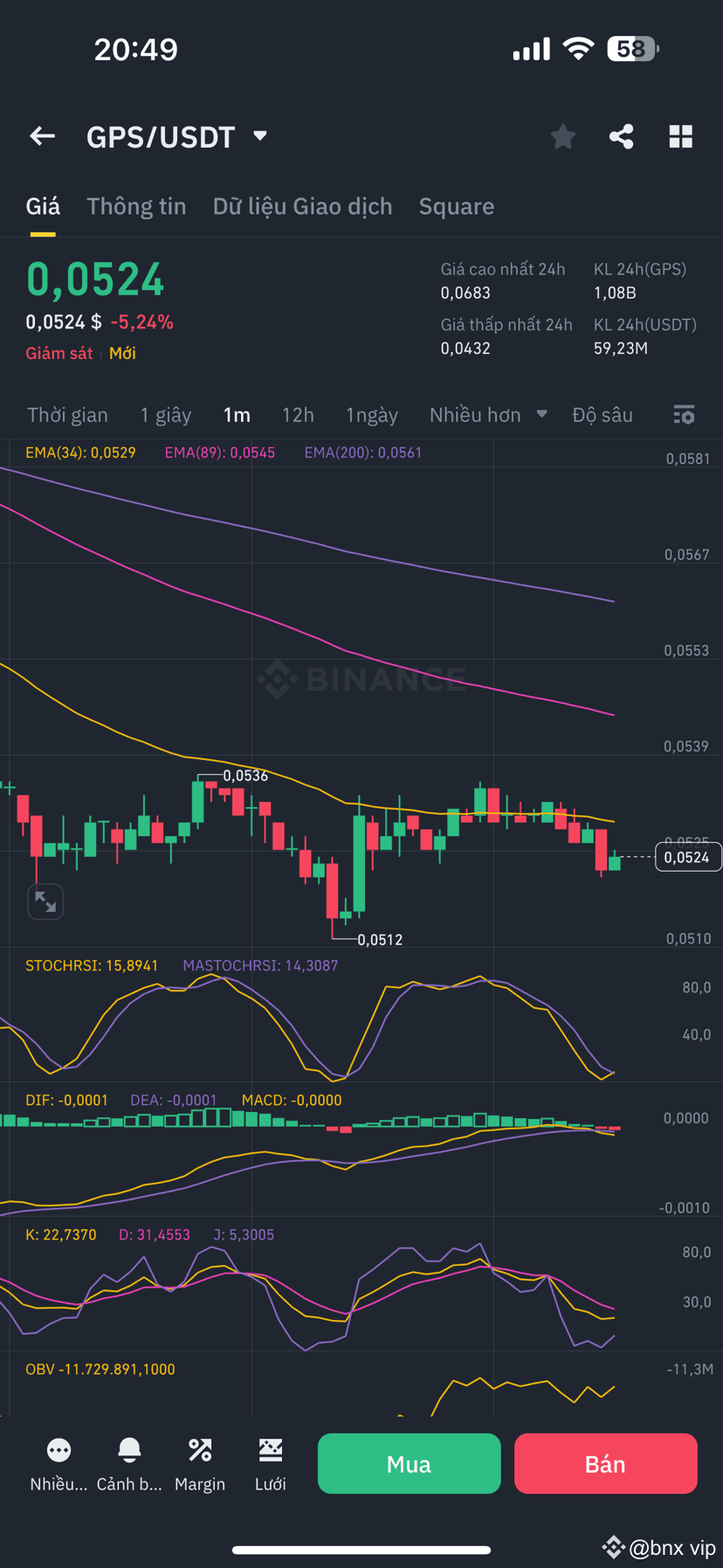Tap the D: 31,4553 label
This screenshot has width=723, height=1568.
tap(155, 1234)
